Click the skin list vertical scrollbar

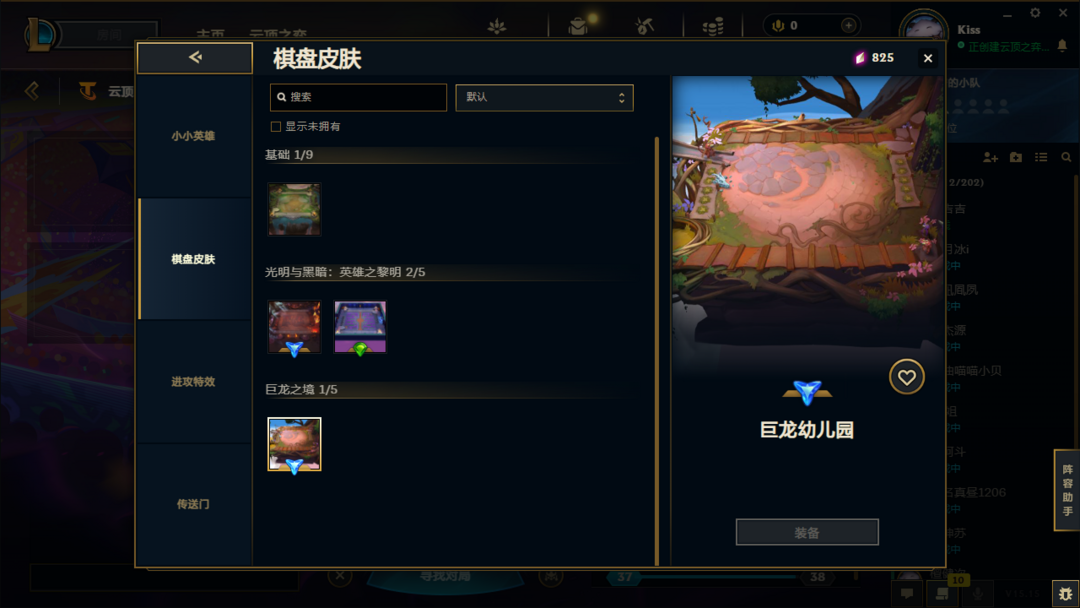point(656,351)
